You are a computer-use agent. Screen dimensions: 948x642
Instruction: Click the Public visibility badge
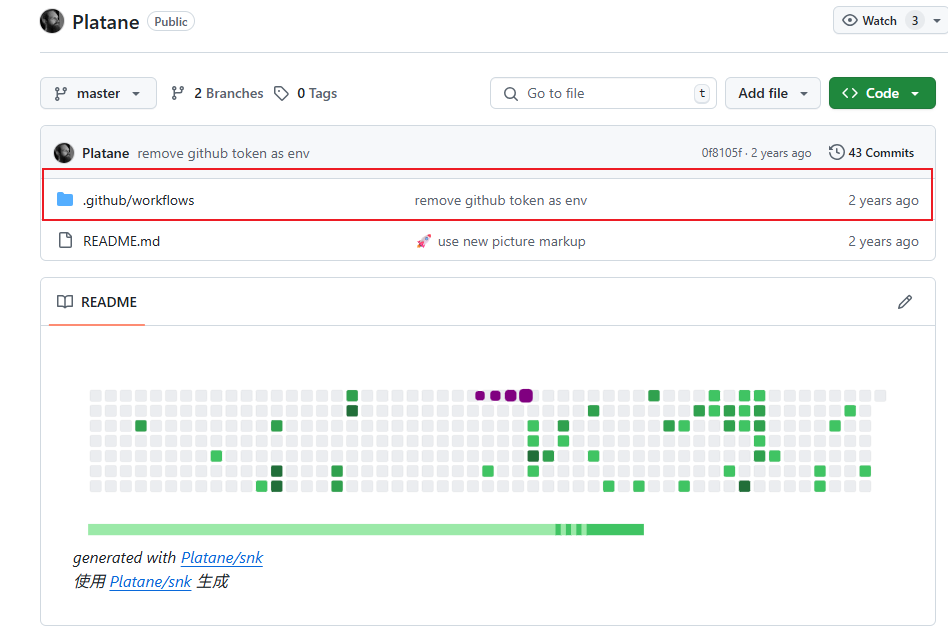pyautogui.click(x=171, y=22)
